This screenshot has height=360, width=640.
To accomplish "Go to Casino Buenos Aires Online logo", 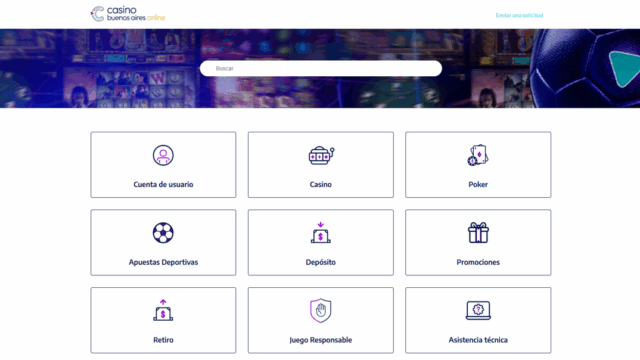I will click(128, 14).
